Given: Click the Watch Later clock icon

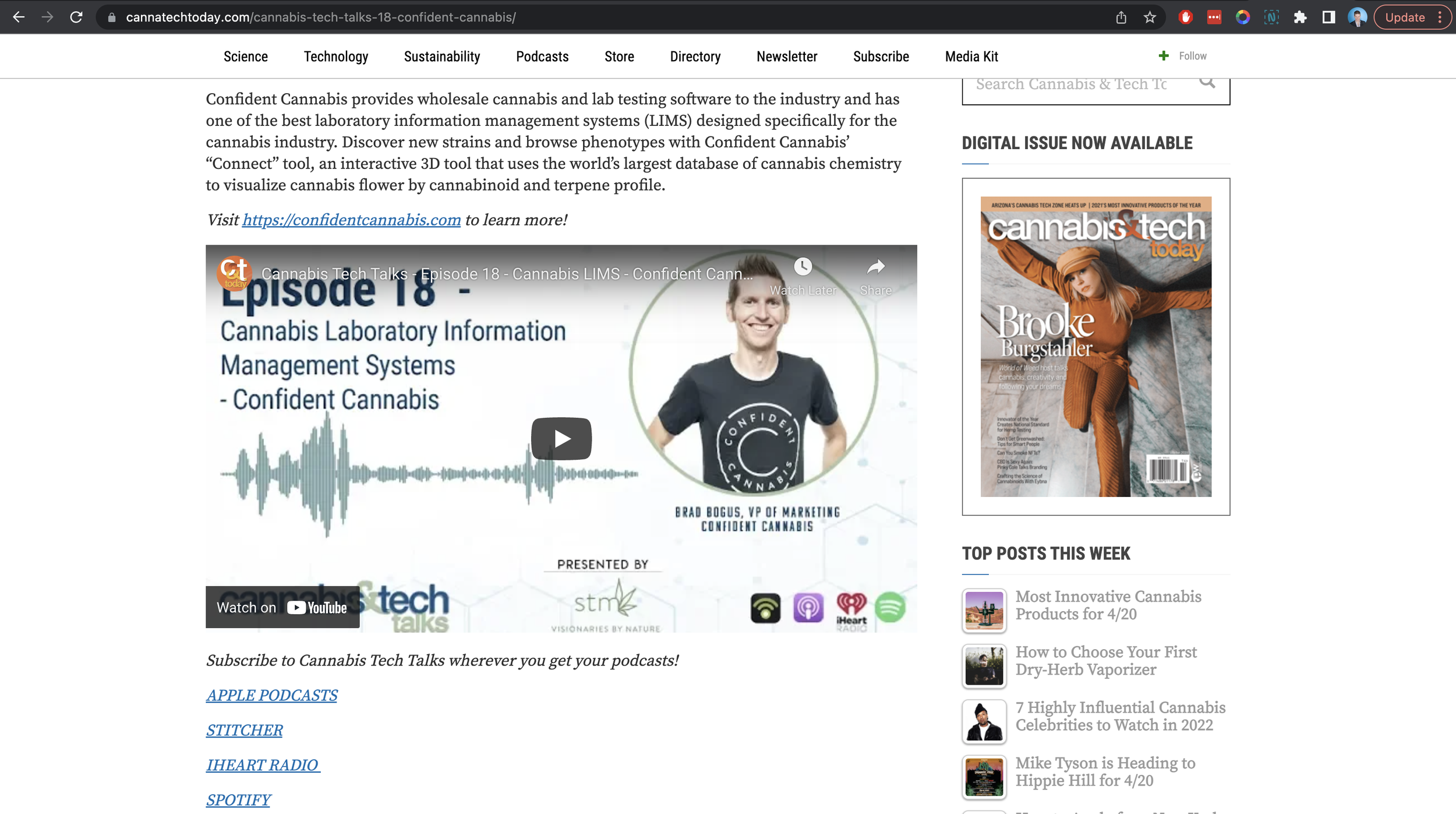Looking at the screenshot, I should tap(803, 267).
